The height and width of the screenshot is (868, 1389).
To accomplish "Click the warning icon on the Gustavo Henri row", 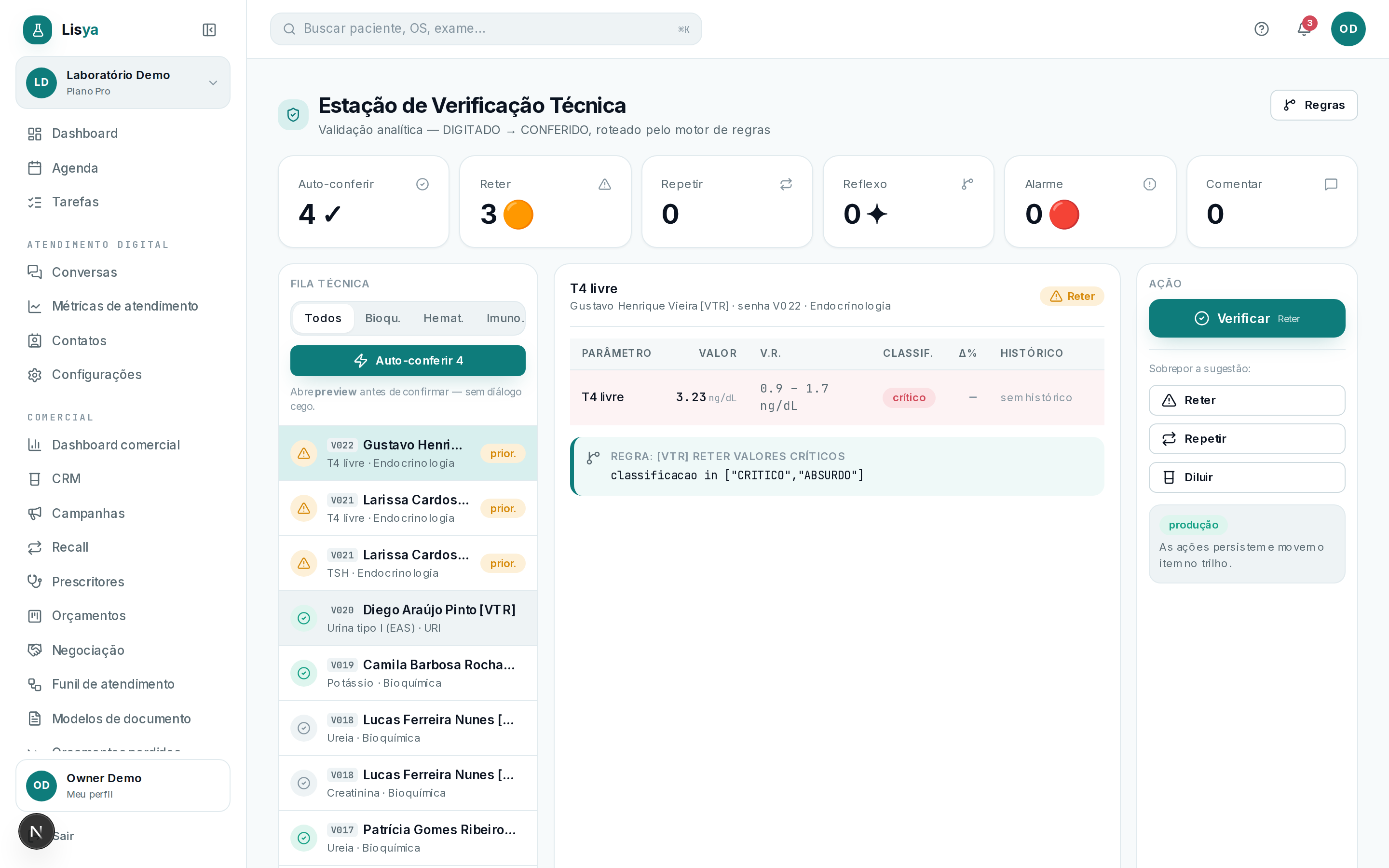I will coord(304,453).
